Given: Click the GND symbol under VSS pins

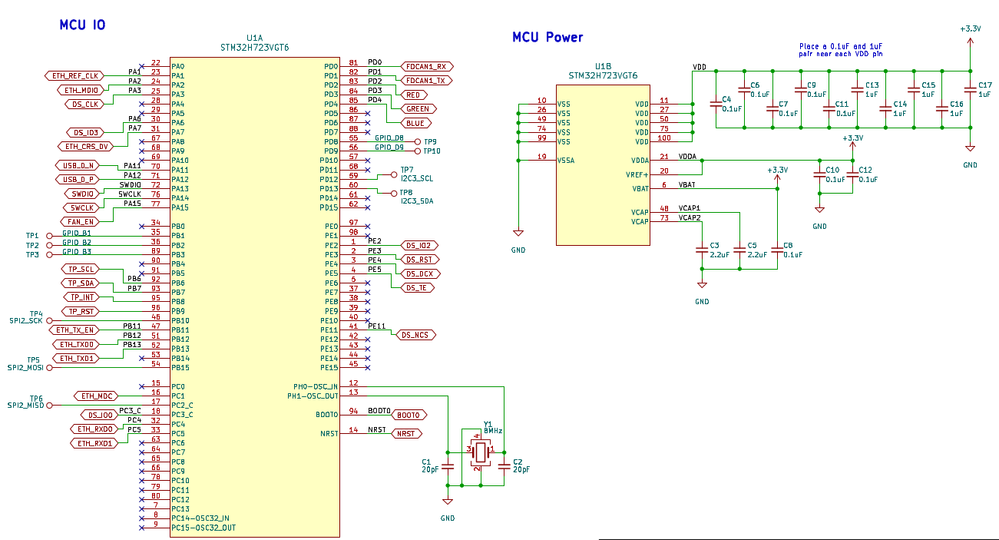Looking at the screenshot, I should (x=518, y=234).
